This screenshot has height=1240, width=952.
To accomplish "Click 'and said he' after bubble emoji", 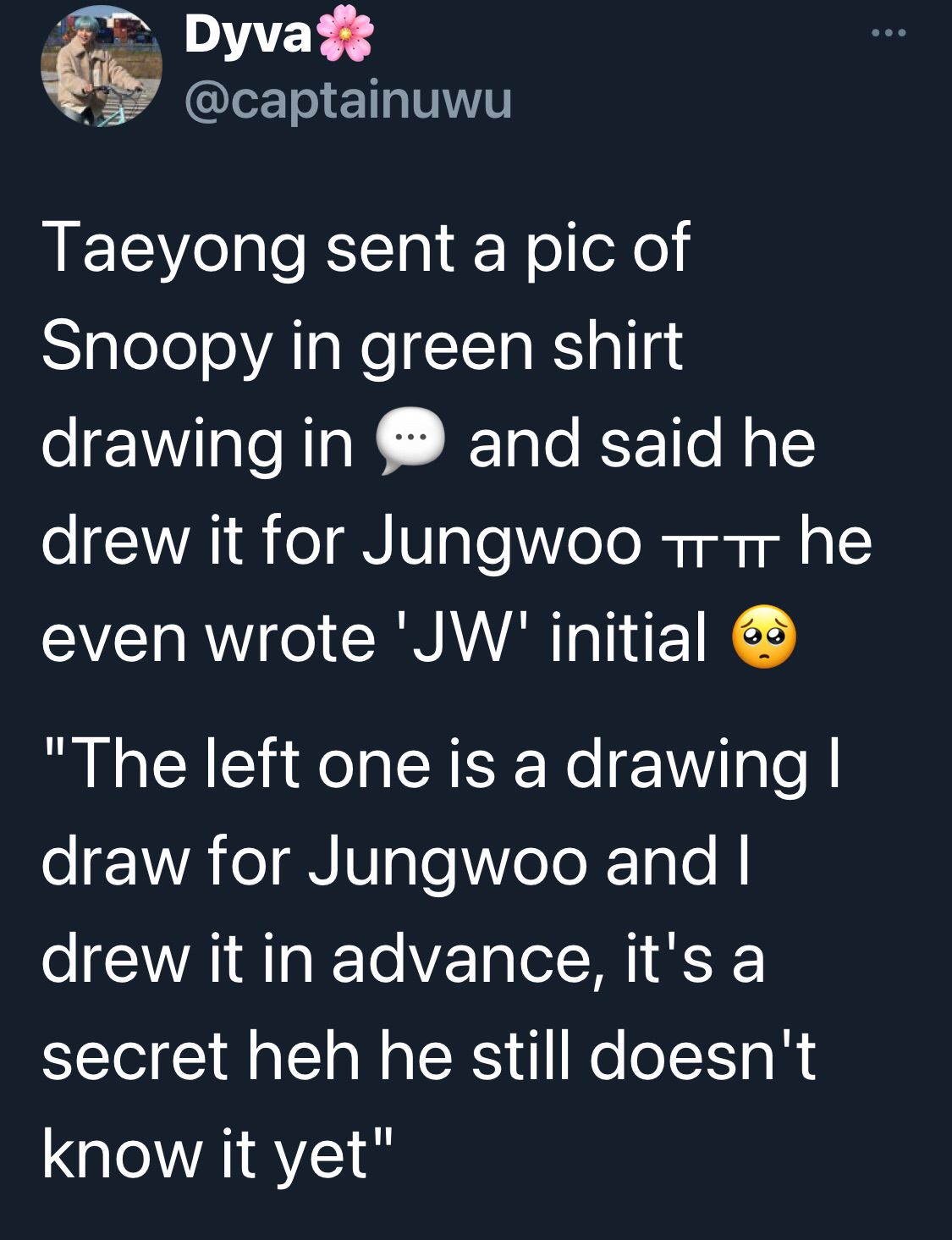I will pos(642,444).
